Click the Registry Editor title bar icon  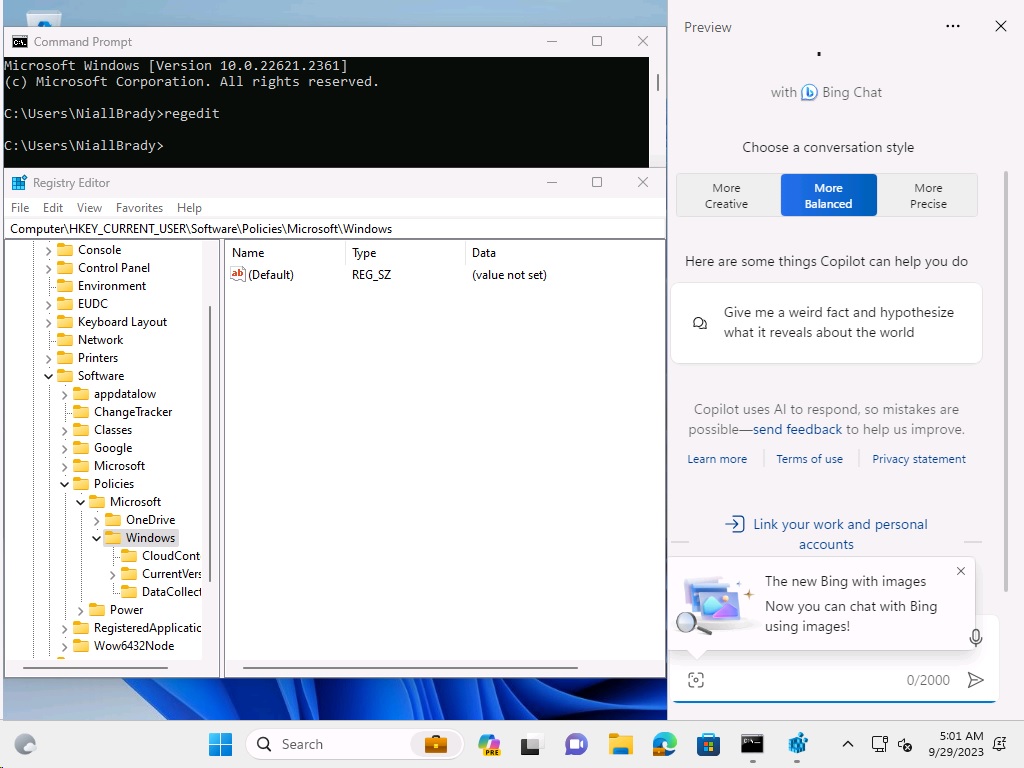[20, 182]
